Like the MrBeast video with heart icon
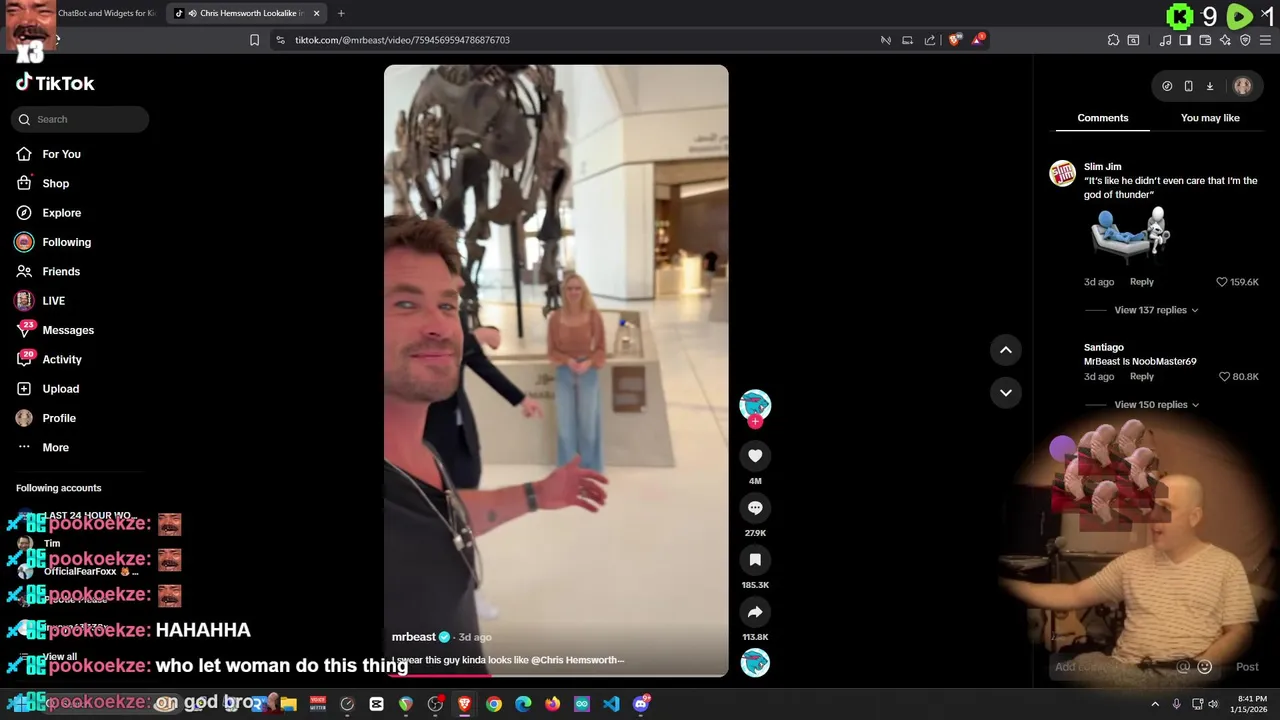This screenshot has height=720, width=1280. pos(755,456)
